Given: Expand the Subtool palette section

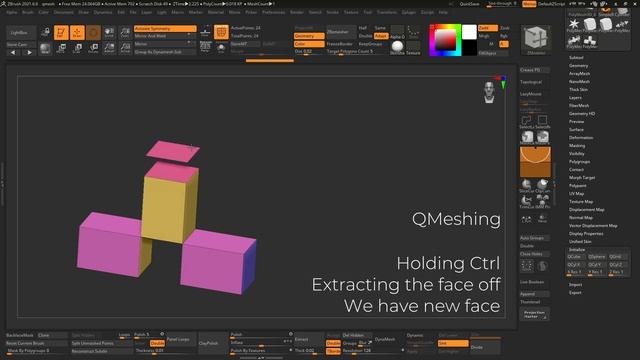Looking at the screenshot, I should [x=576, y=58].
